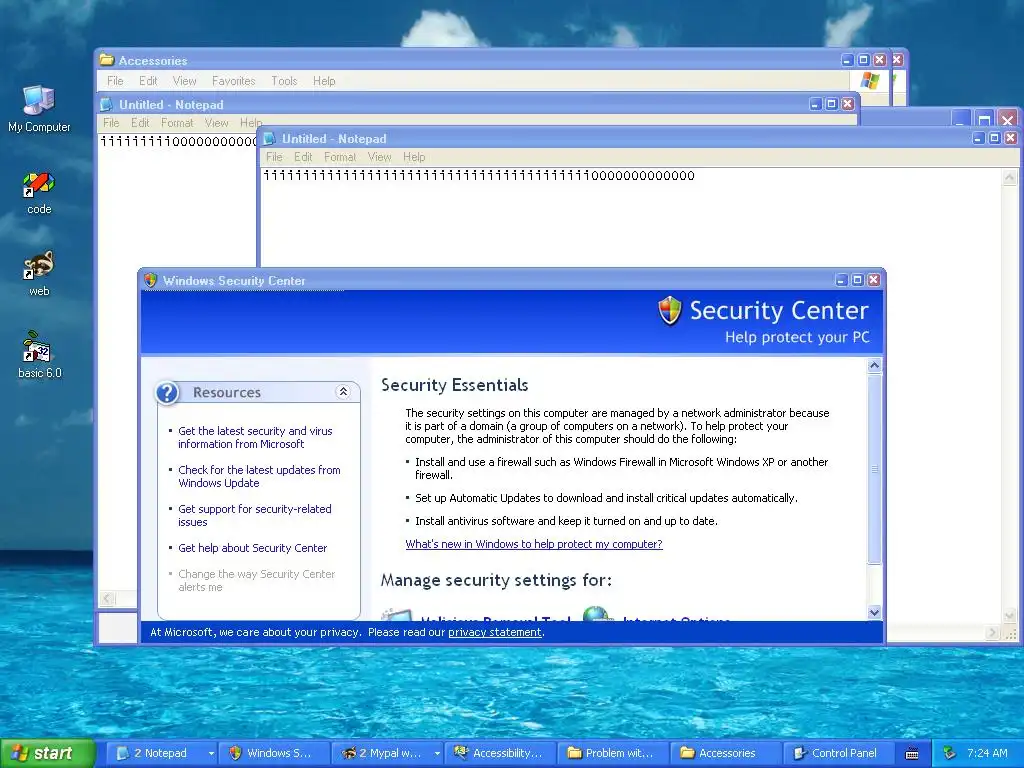Image resolution: width=1024 pixels, height=768 pixels.
Task: Click Get help about Security Center link
Action: point(252,548)
